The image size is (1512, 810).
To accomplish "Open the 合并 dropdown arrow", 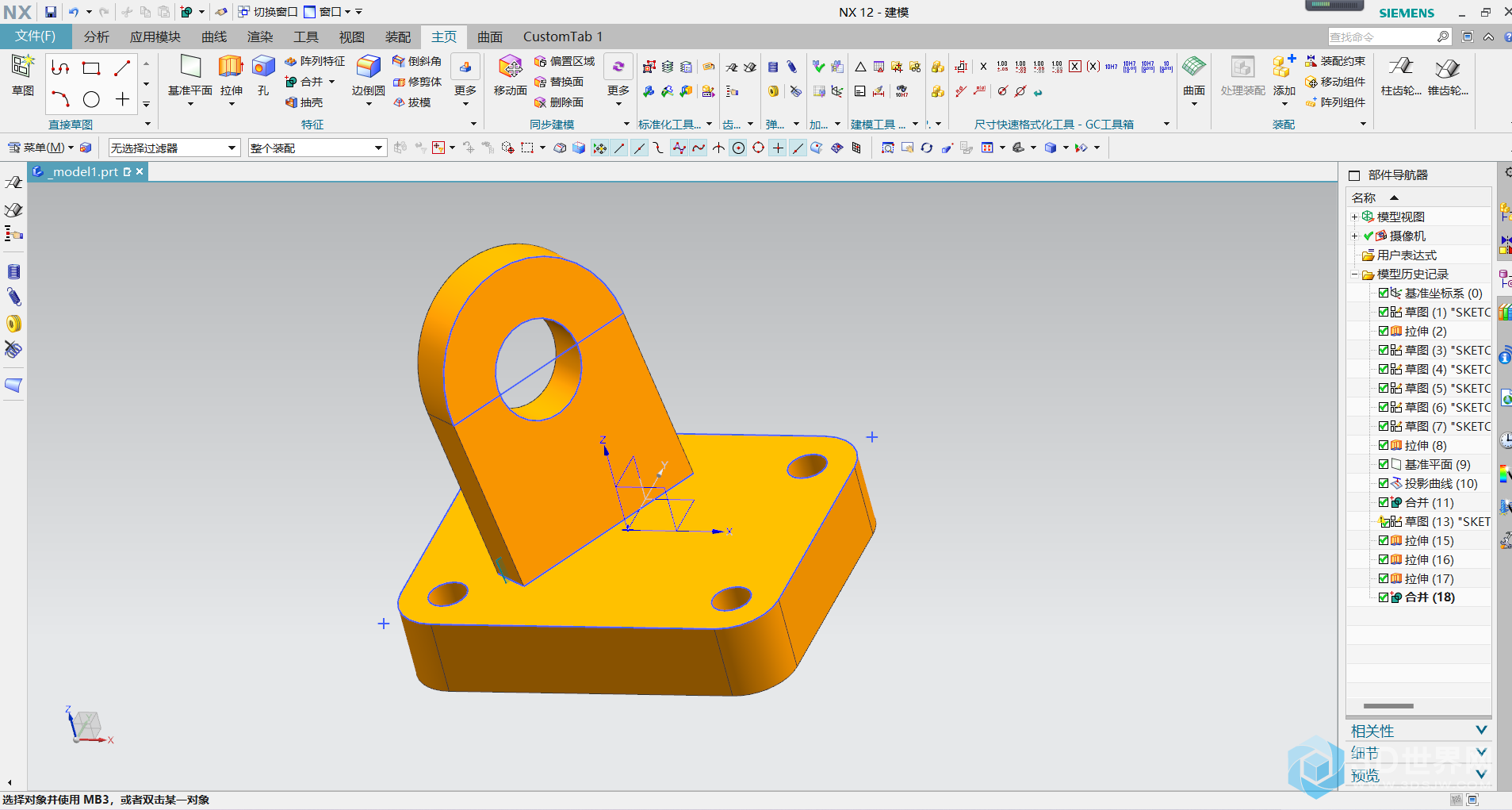I will coord(331,82).
